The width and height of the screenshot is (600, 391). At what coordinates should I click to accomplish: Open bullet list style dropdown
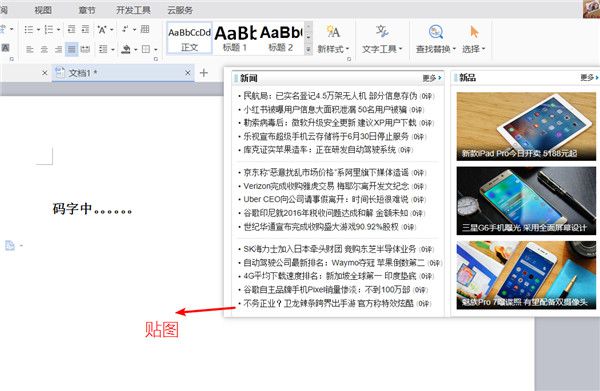point(38,29)
